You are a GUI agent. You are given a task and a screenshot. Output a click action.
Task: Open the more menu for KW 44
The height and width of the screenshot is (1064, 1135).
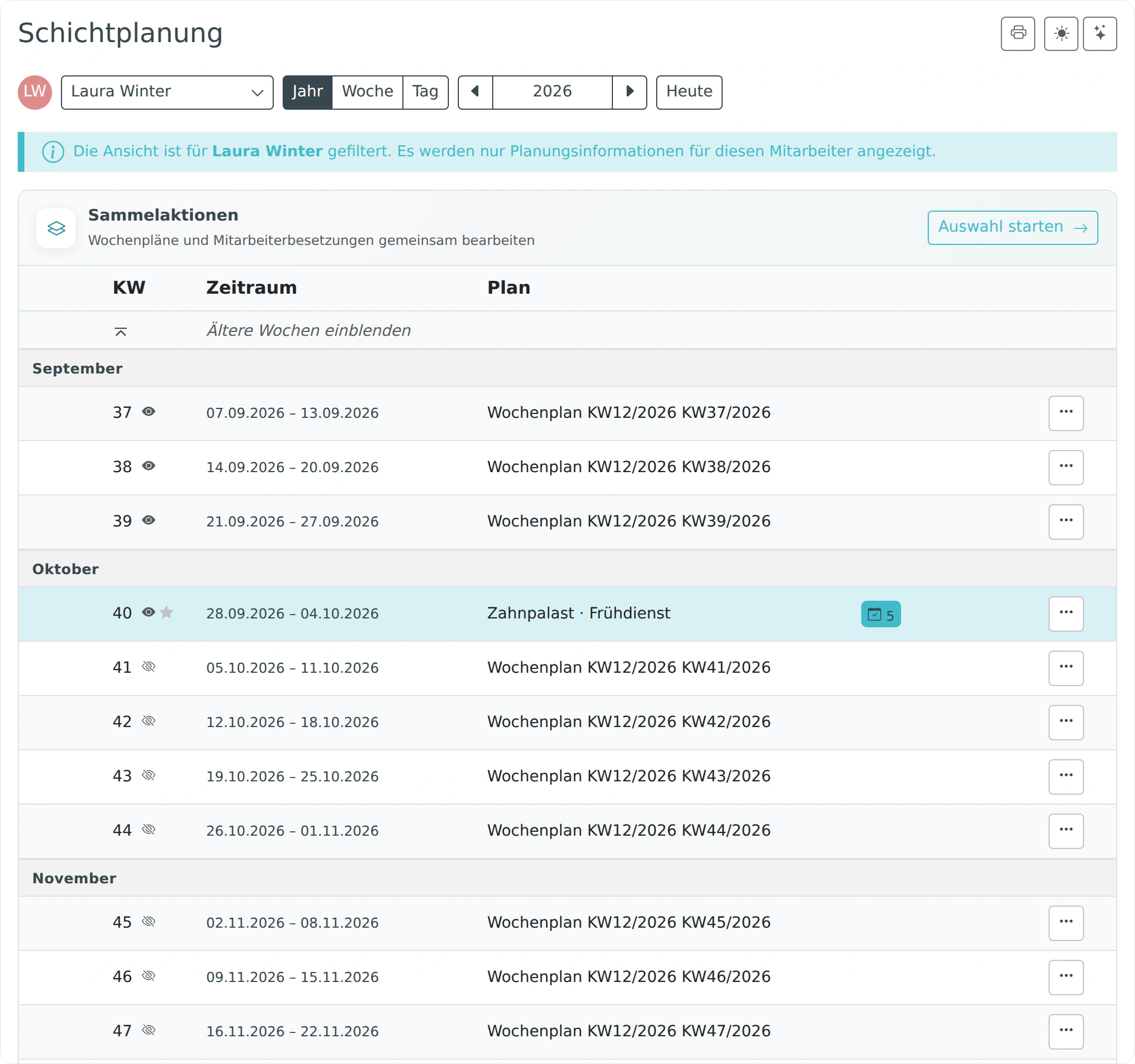[1066, 831]
